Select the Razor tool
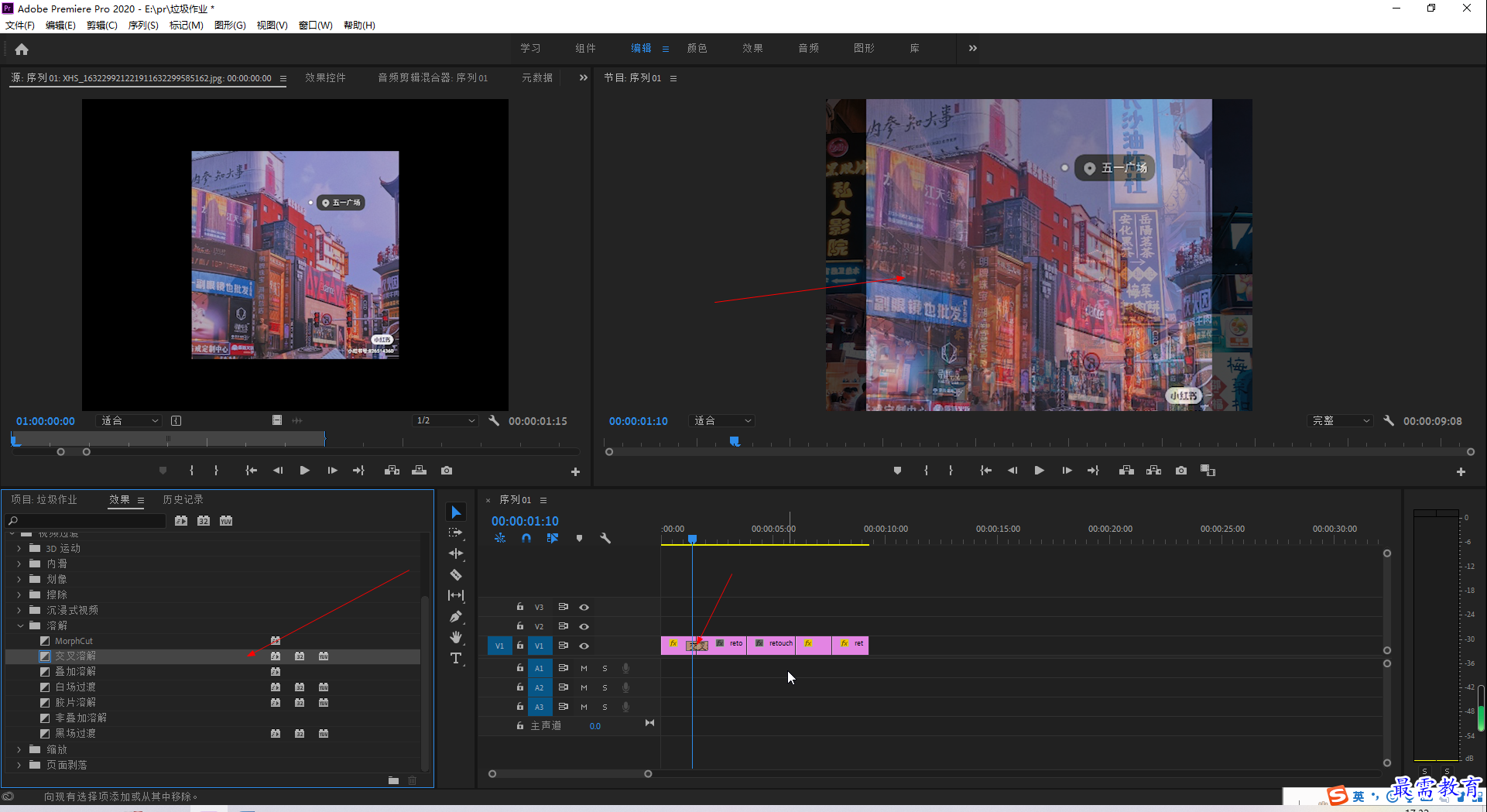The width and height of the screenshot is (1487, 812). [x=456, y=574]
